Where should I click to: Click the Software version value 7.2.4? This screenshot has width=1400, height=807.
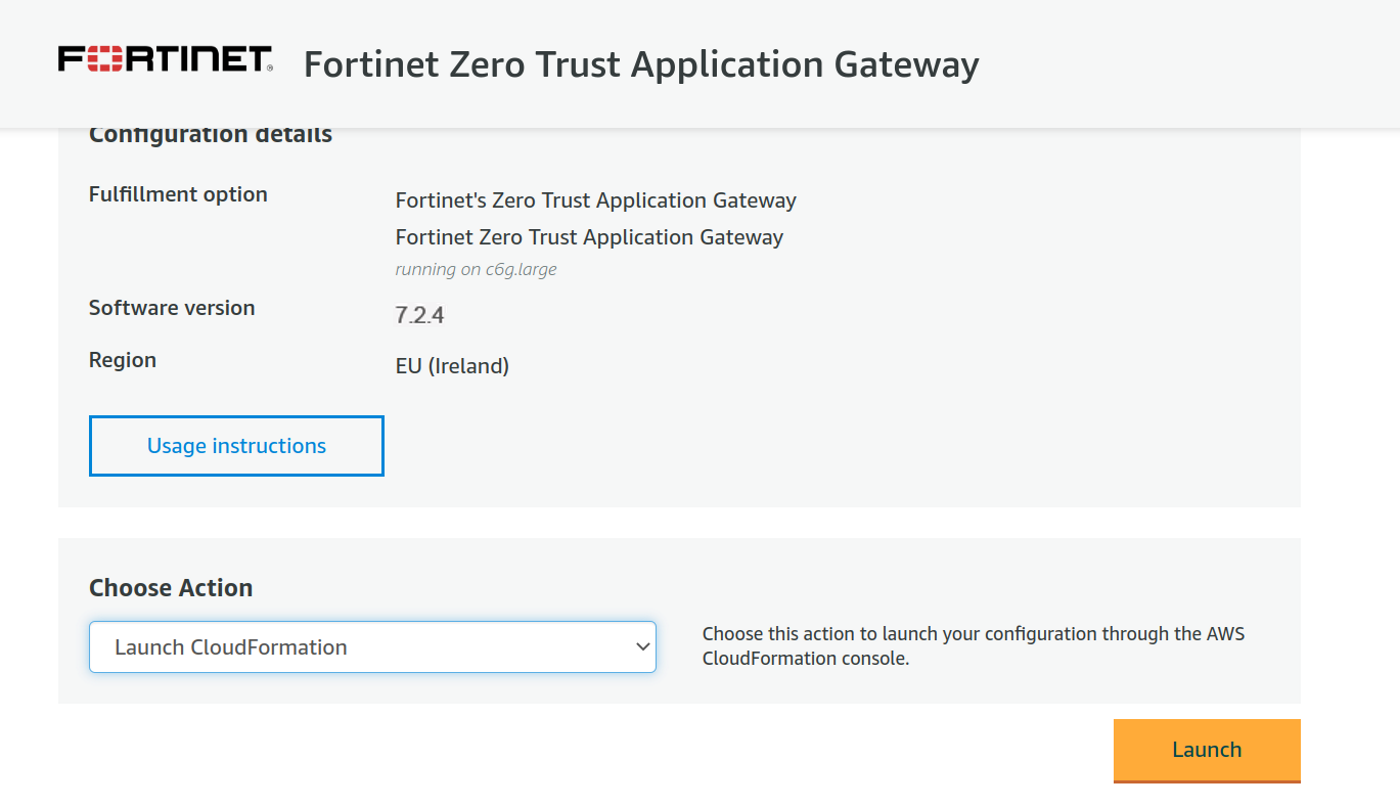[419, 314]
